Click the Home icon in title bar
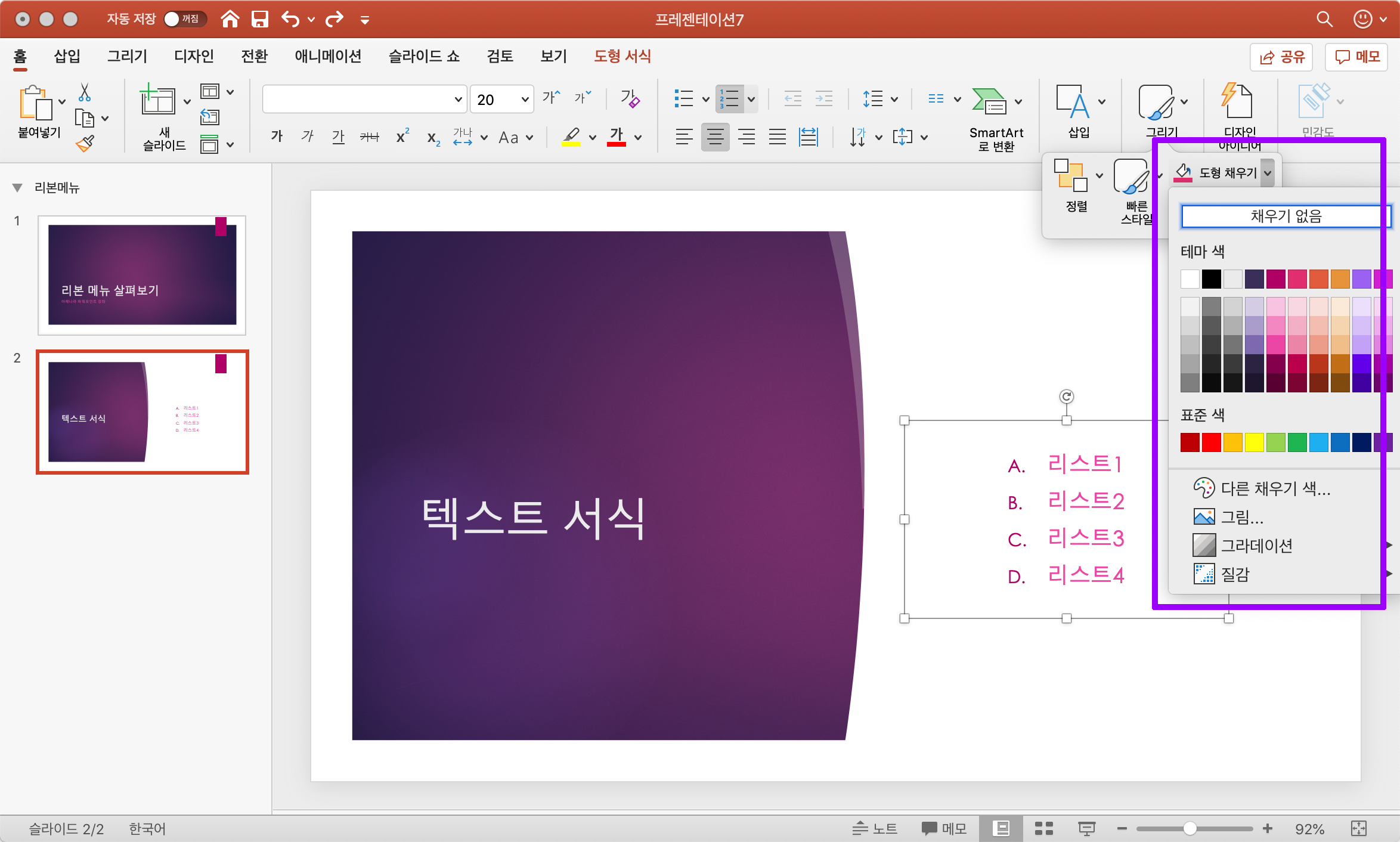This screenshot has width=1400, height=842. (x=230, y=19)
